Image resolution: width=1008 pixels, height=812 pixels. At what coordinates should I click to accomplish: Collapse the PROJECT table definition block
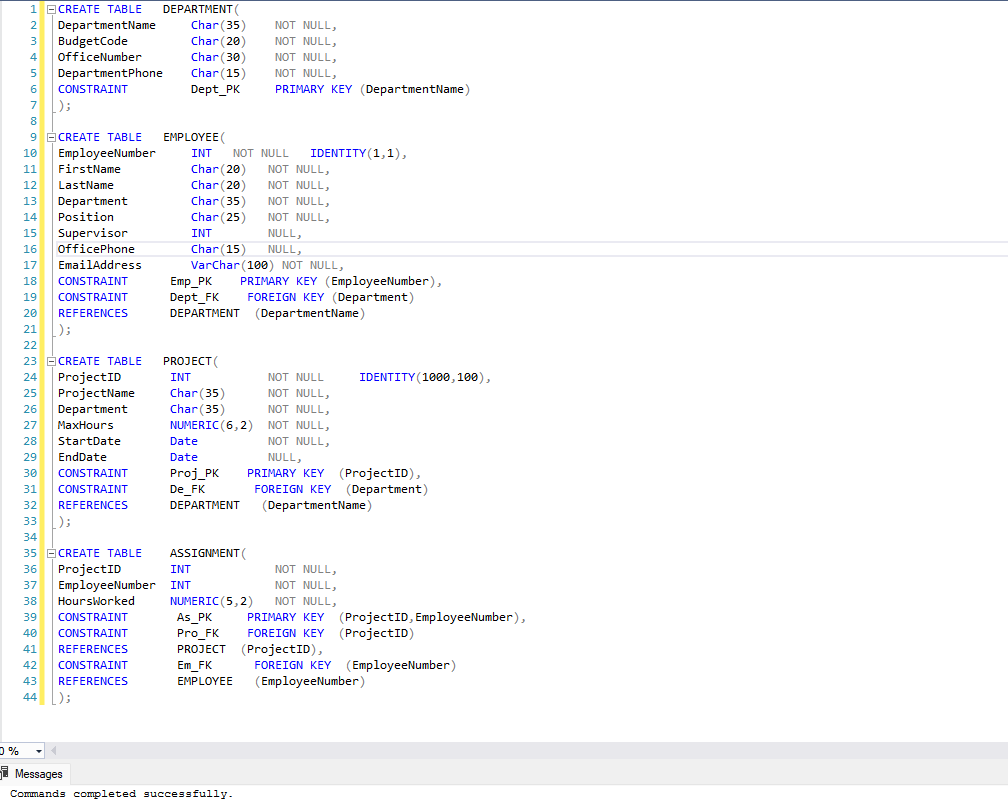(50, 361)
